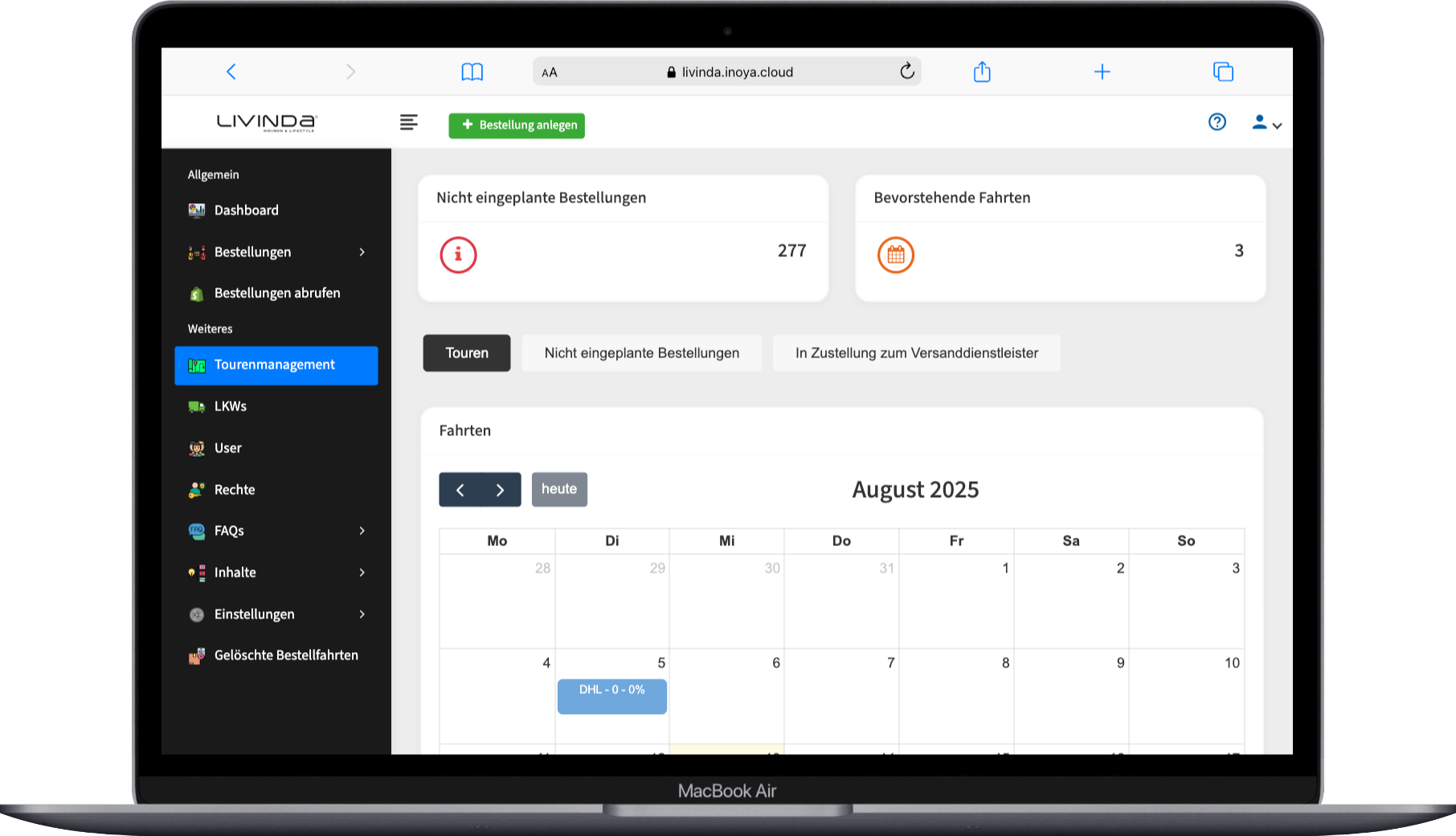This screenshot has height=836, width=1456.
Task: Click calendar day 10 cell
Action: [x=1186, y=696]
